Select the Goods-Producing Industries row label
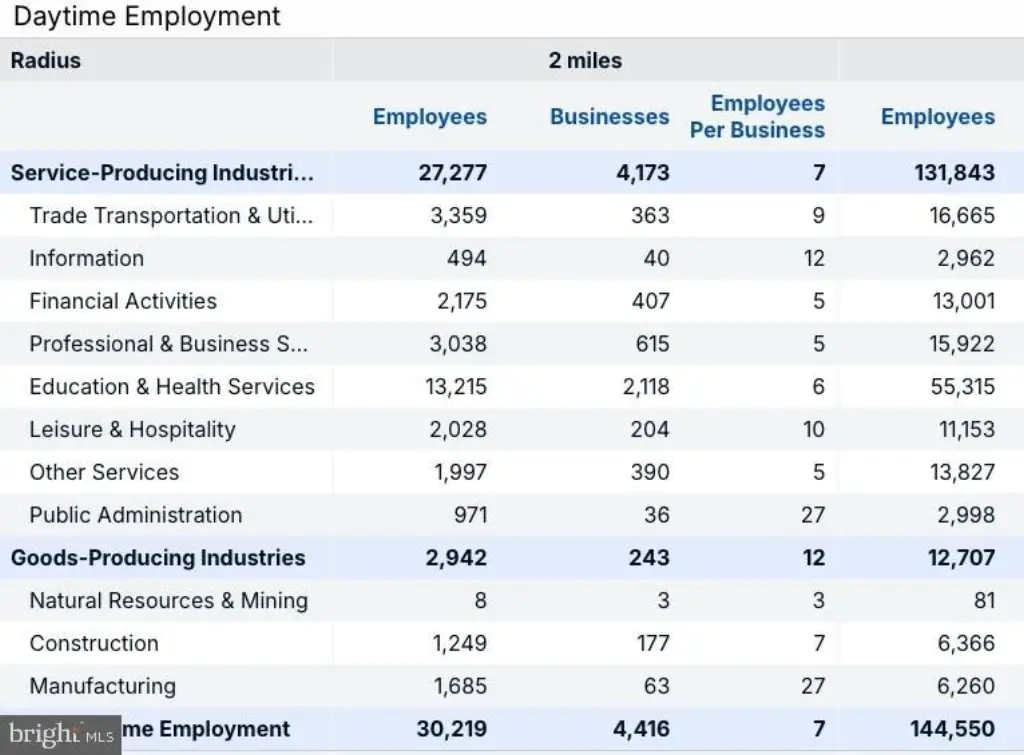This screenshot has width=1024, height=755. tap(158, 558)
